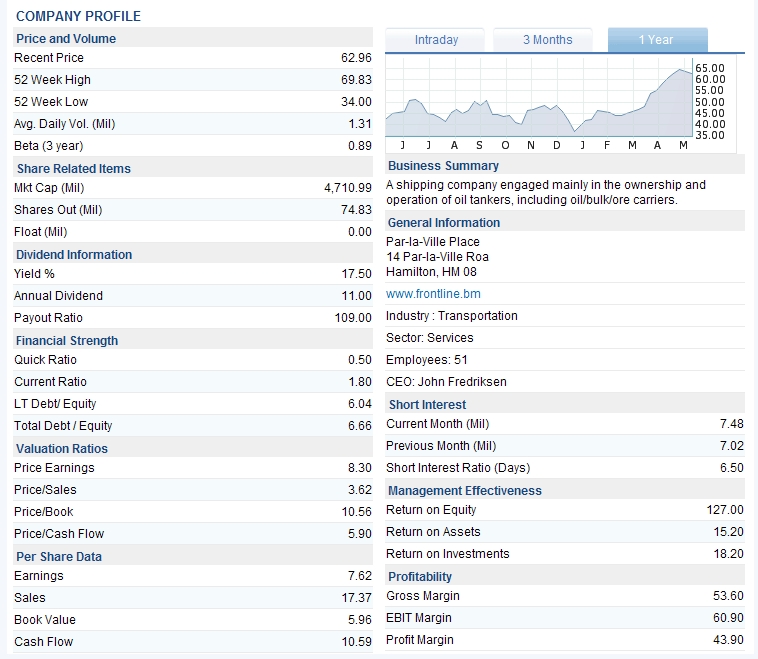Select the Hamilton, HM 08 address line
The image size is (758, 659).
pos(431,272)
